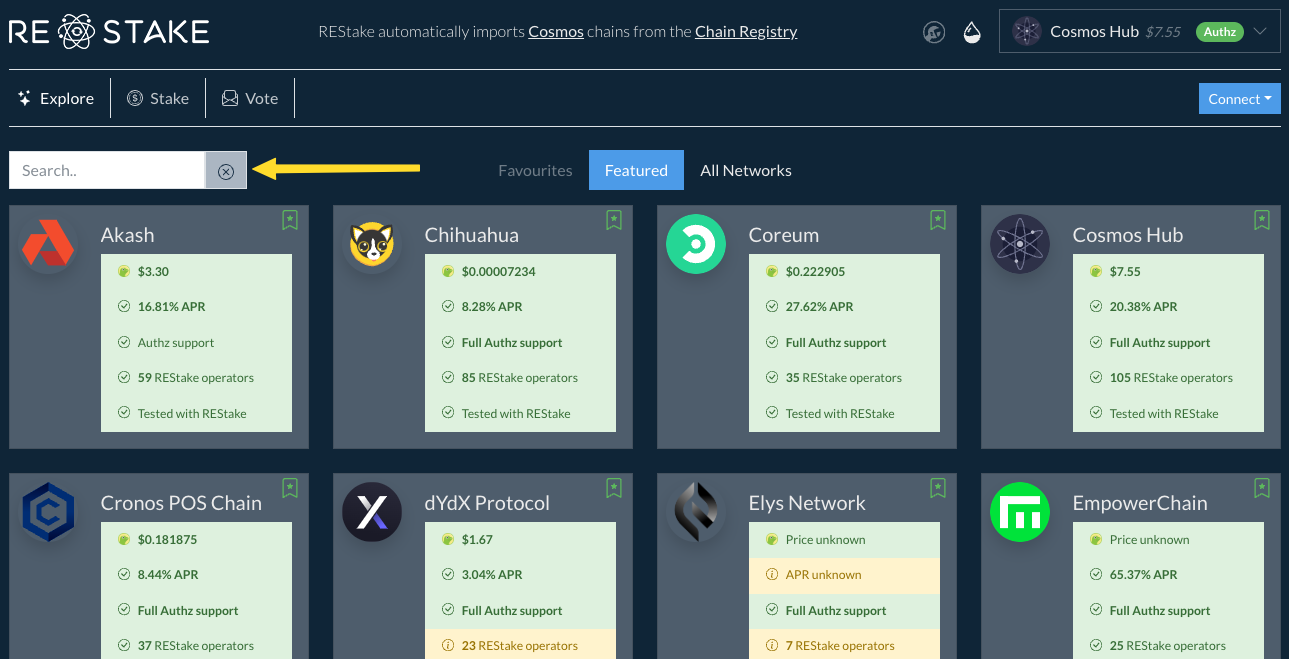Switch to the Vote tab
Image resolution: width=1289 pixels, height=659 pixels.
pyautogui.click(x=250, y=98)
